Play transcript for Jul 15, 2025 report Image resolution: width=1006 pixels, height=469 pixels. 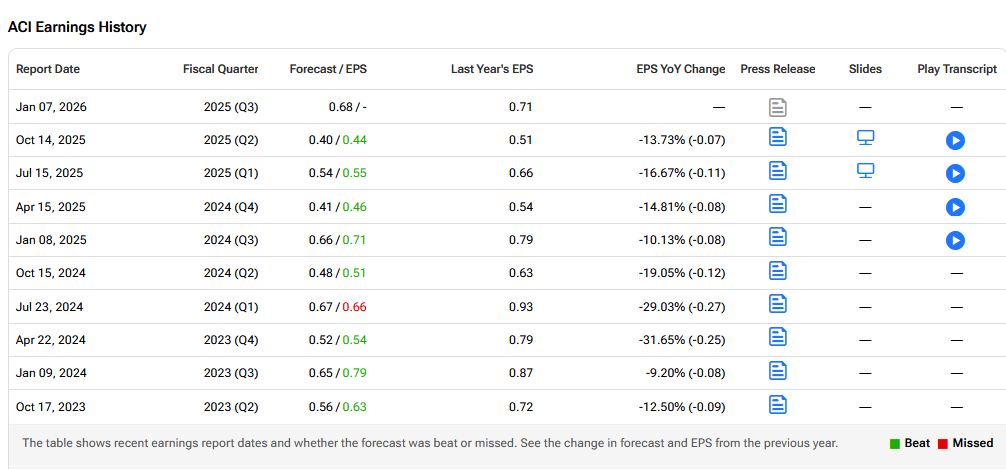(x=955, y=173)
